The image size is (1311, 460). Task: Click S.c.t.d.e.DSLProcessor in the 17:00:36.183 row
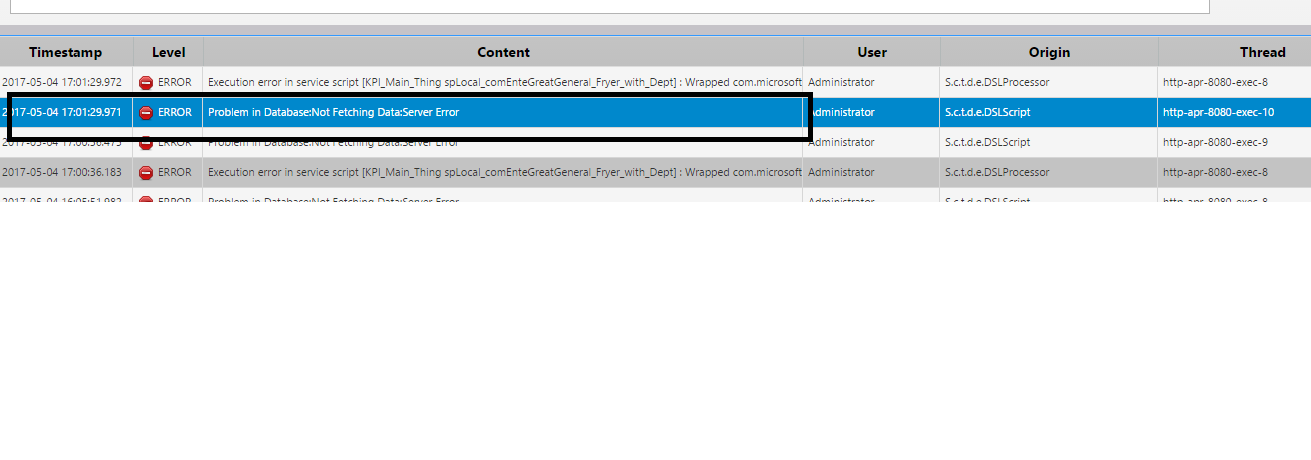coord(997,172)
